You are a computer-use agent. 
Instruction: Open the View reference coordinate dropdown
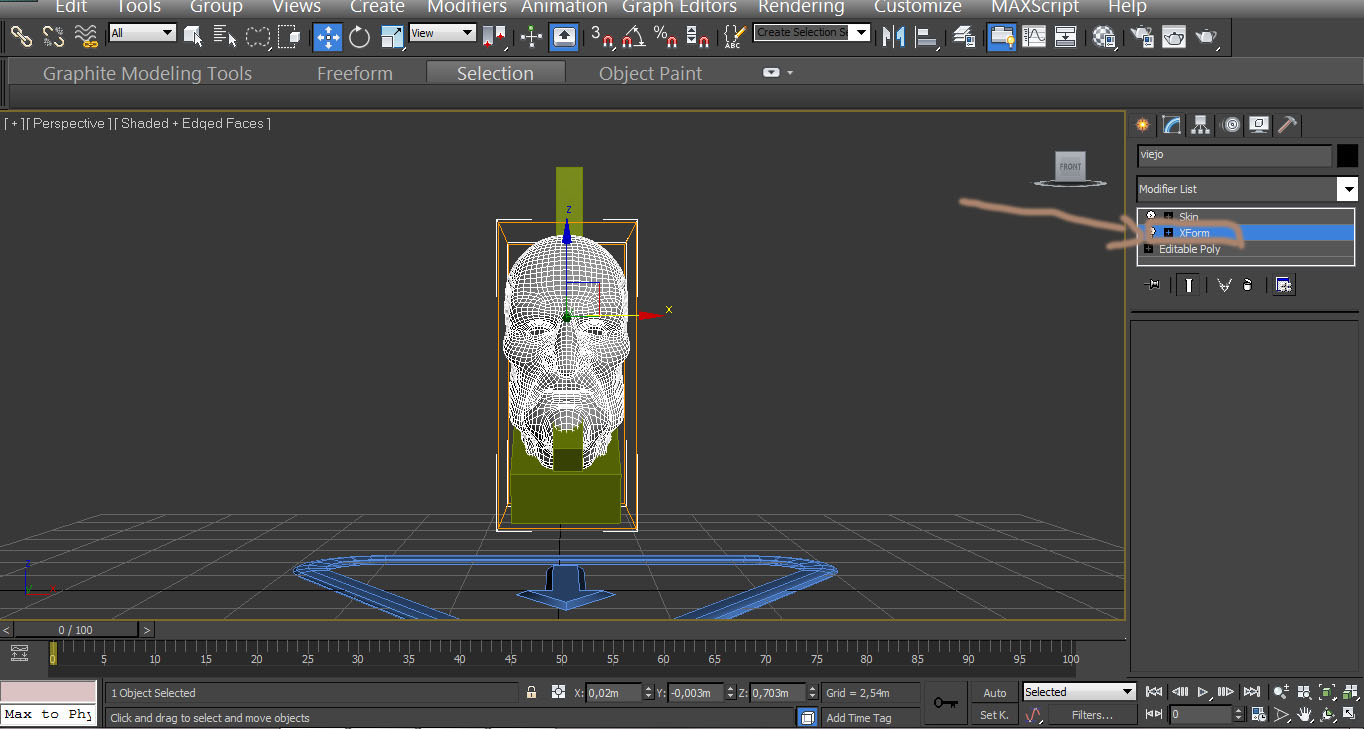tap(441, 33)
